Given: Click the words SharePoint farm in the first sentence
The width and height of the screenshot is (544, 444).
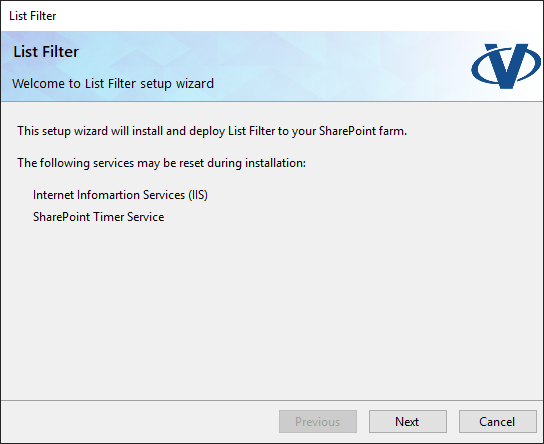Looking at the screenshot, I should point(362,131).
